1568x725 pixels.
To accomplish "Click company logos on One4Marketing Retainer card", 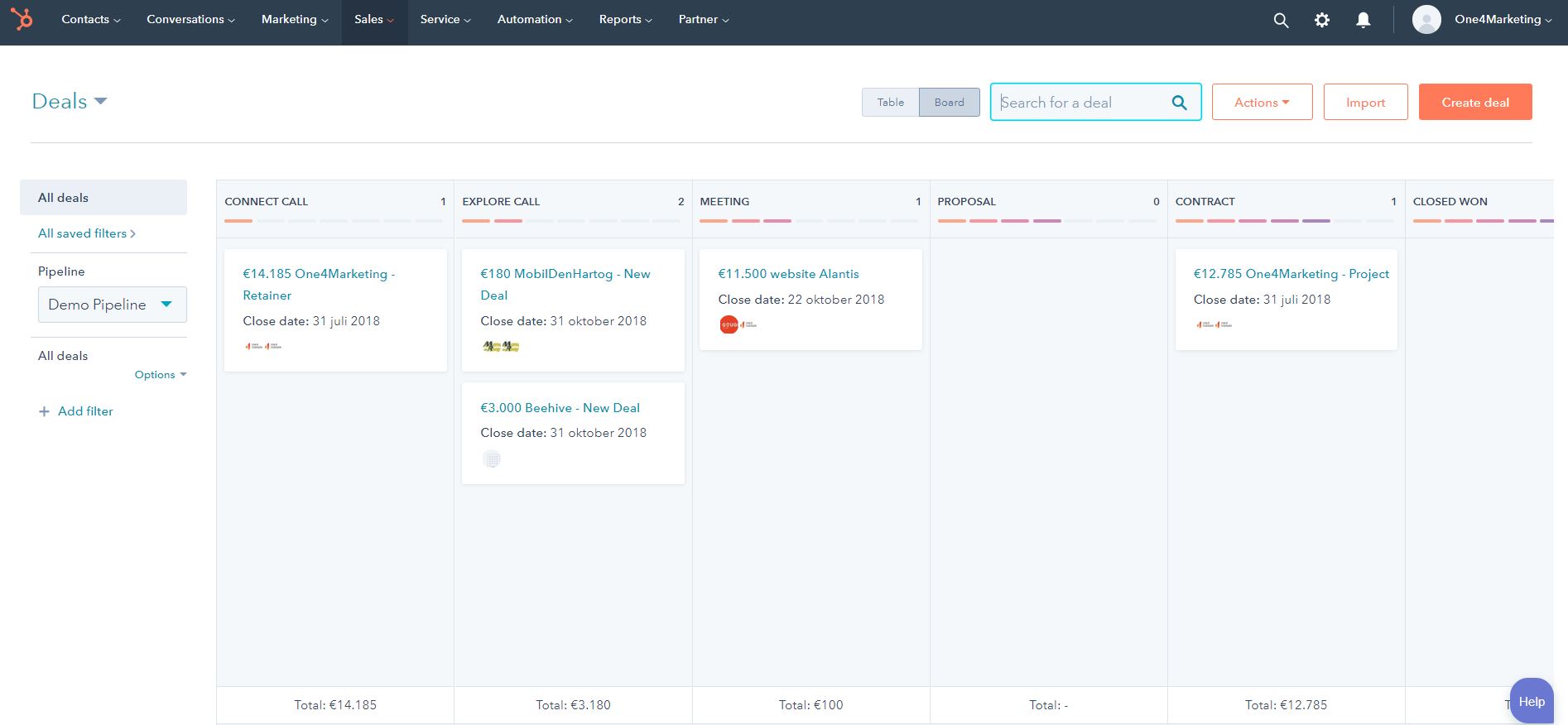I will pos(263,346).
